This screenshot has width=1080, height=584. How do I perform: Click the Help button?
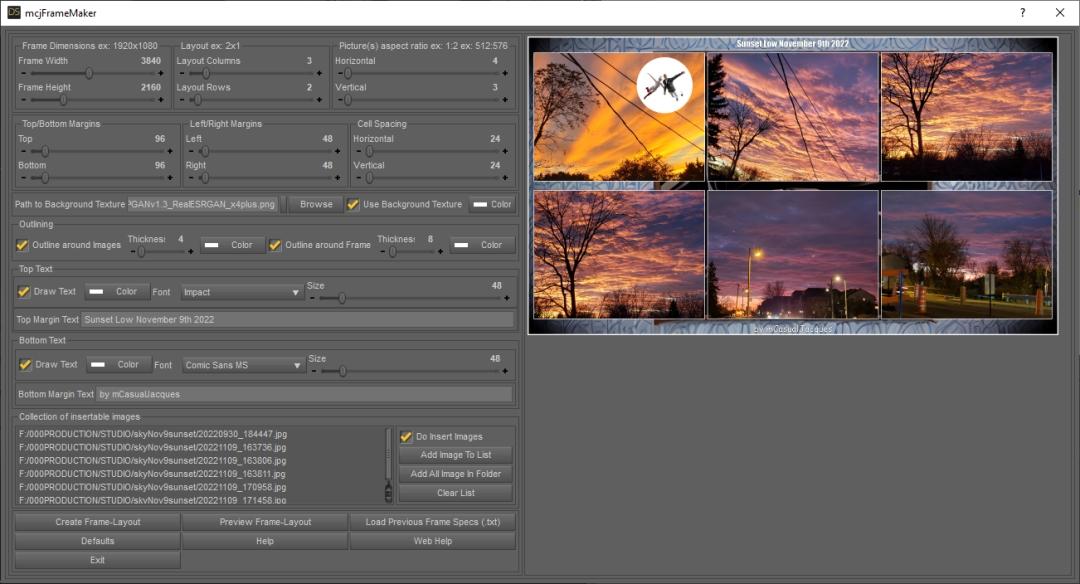[265, 541]
